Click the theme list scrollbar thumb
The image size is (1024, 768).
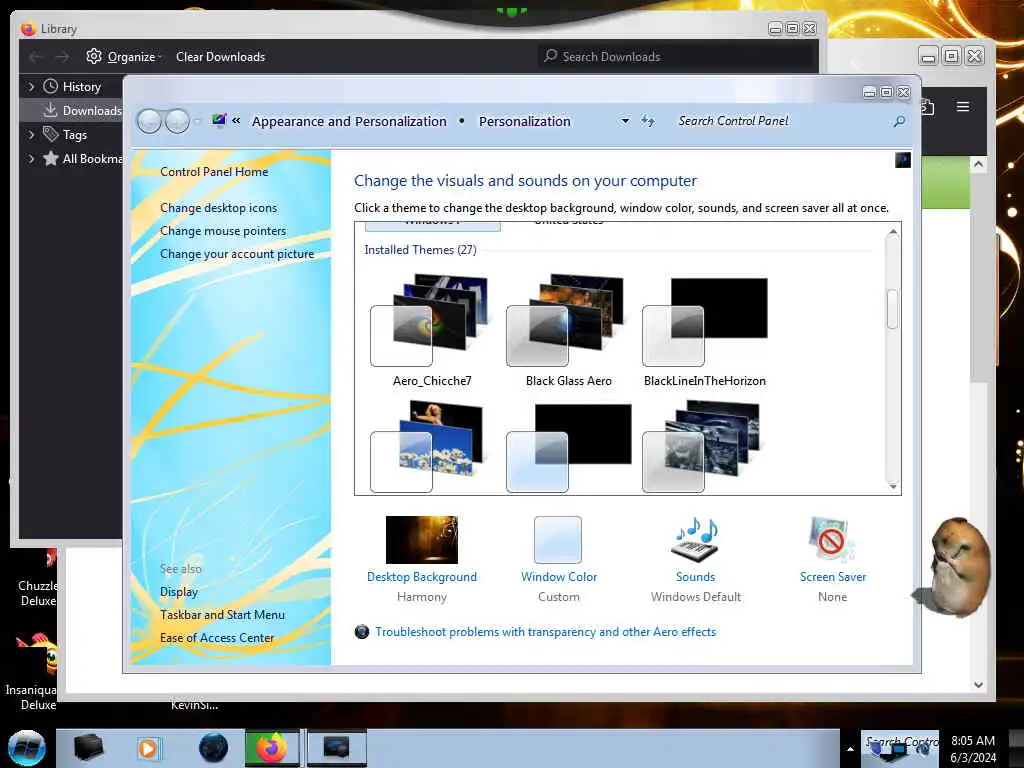[893, 309]
